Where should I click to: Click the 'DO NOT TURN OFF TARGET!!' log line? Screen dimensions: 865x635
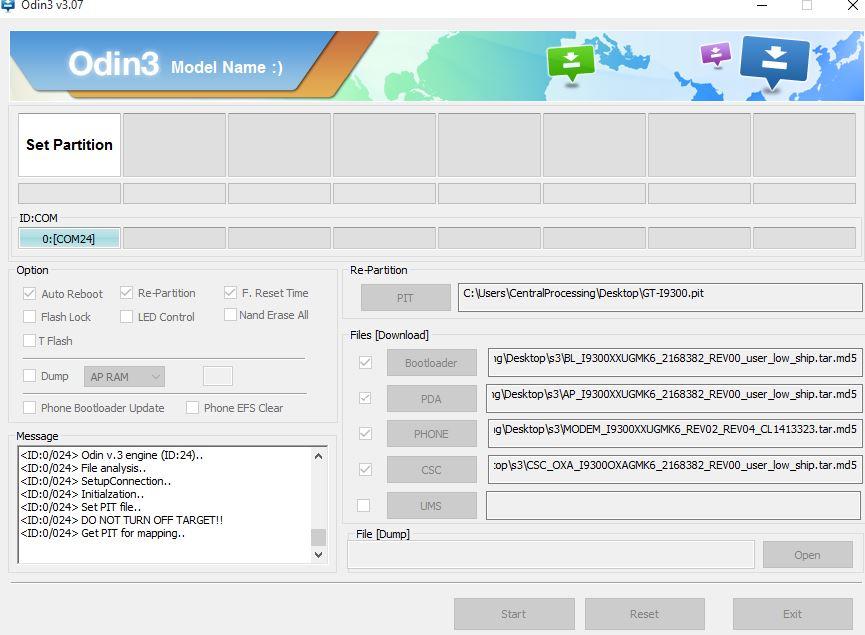coord(121,520)
